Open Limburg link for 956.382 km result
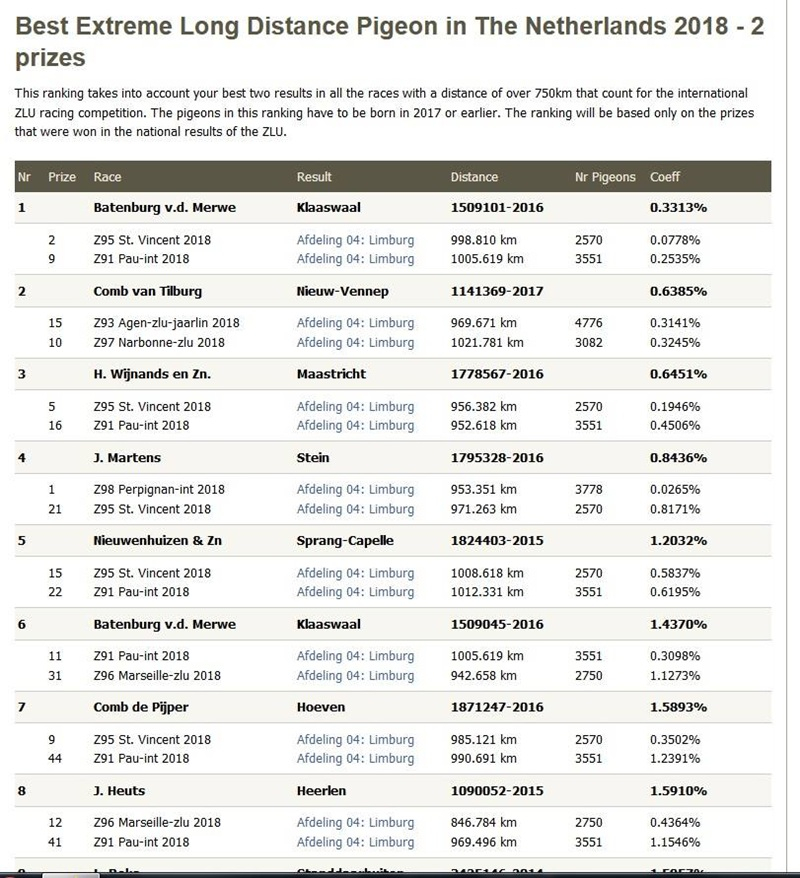The height and width of the screenshot is (878, 800). click(355, 407)
